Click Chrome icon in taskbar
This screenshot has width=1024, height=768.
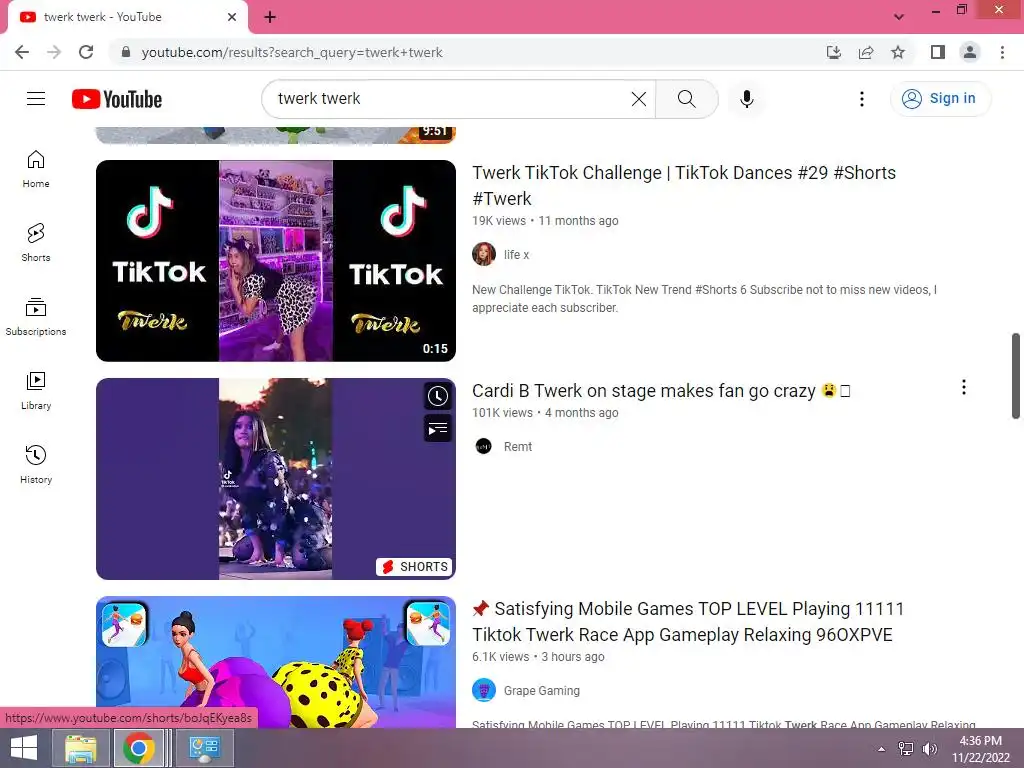[138, 748]
